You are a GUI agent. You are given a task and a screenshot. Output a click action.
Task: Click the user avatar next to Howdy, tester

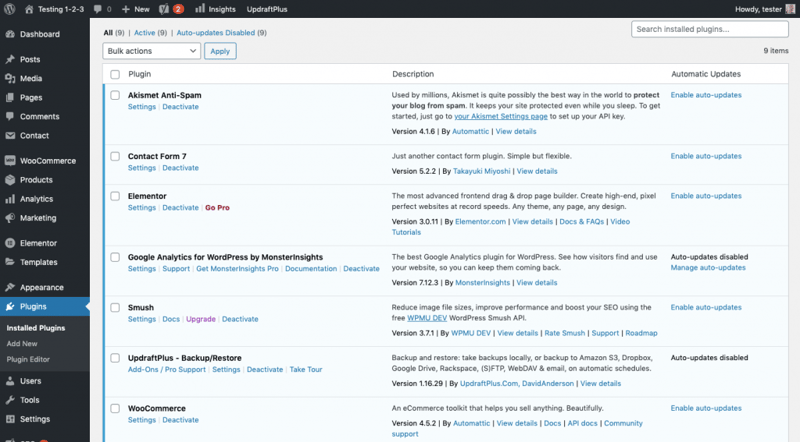click(x=790, y=9)
